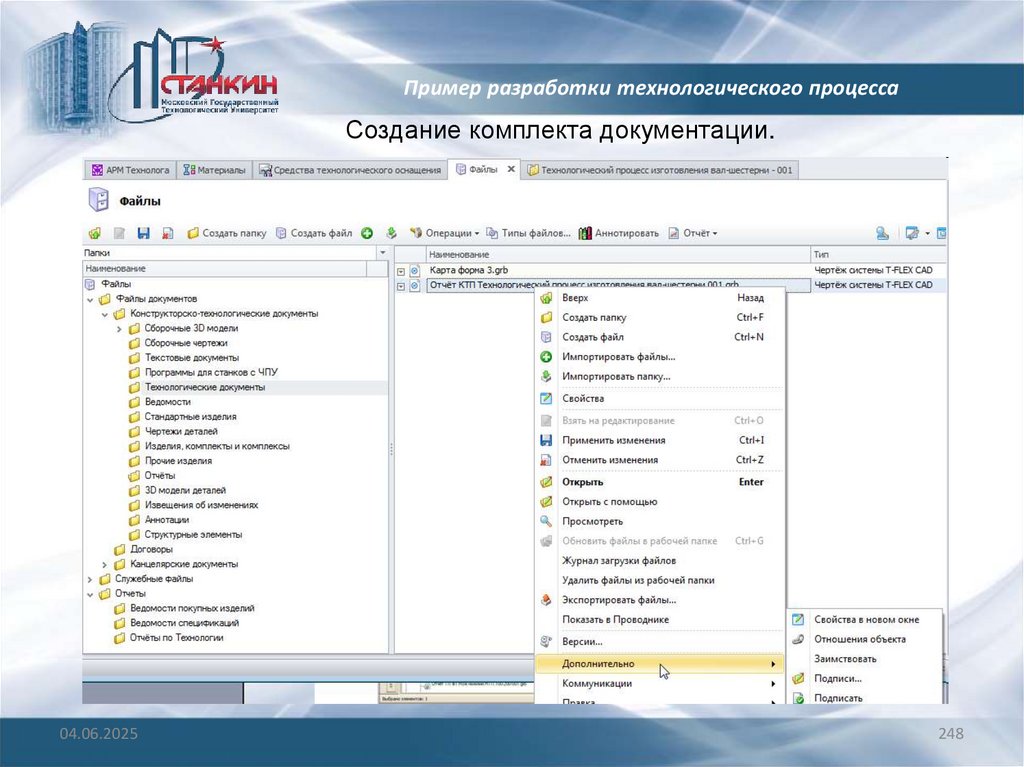
Task: Close the Файлы tab
Action: click(511, 169)
